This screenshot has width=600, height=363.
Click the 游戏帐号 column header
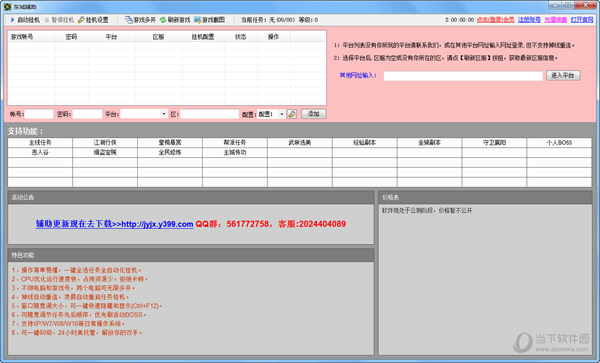31,37
